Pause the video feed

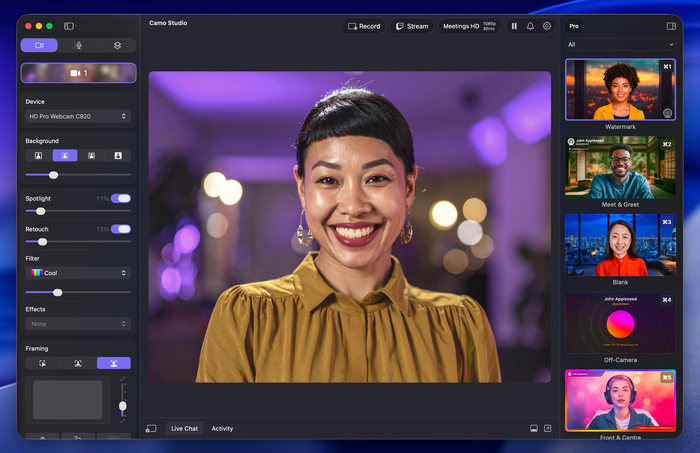click(514, 26)
